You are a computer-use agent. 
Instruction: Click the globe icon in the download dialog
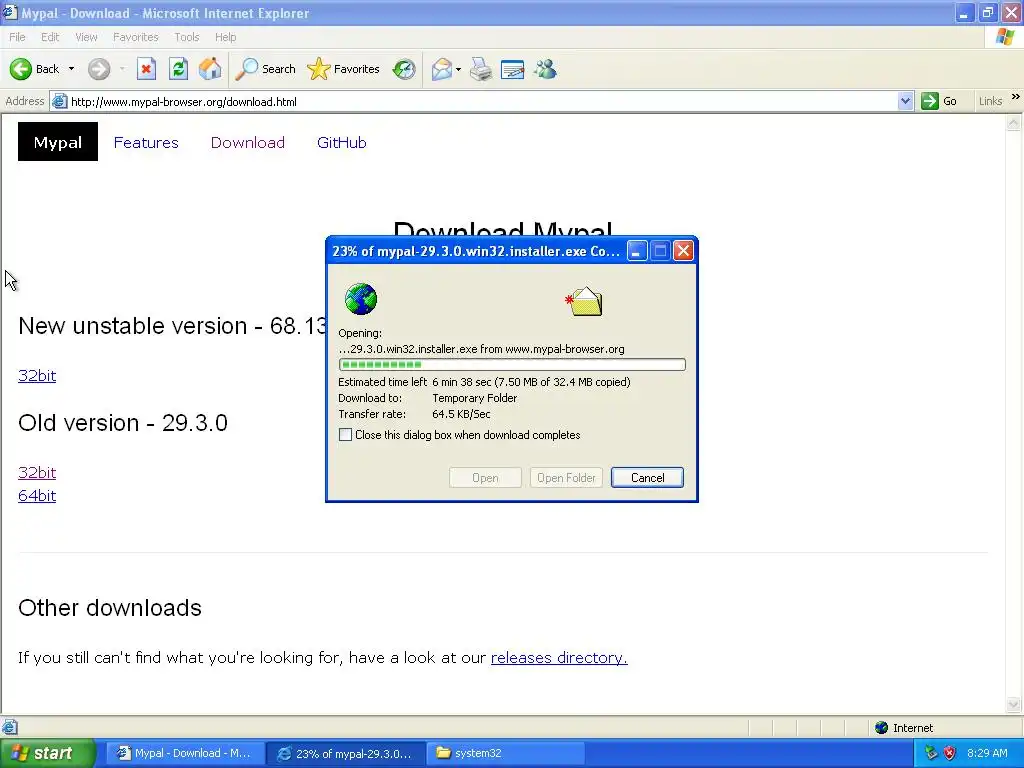[x=361, y=299]
